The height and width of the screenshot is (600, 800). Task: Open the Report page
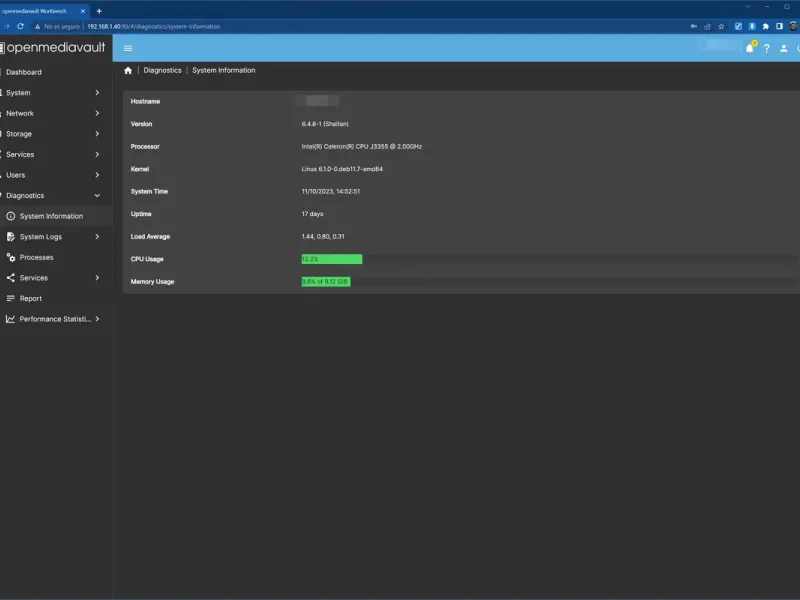[56, 298]
